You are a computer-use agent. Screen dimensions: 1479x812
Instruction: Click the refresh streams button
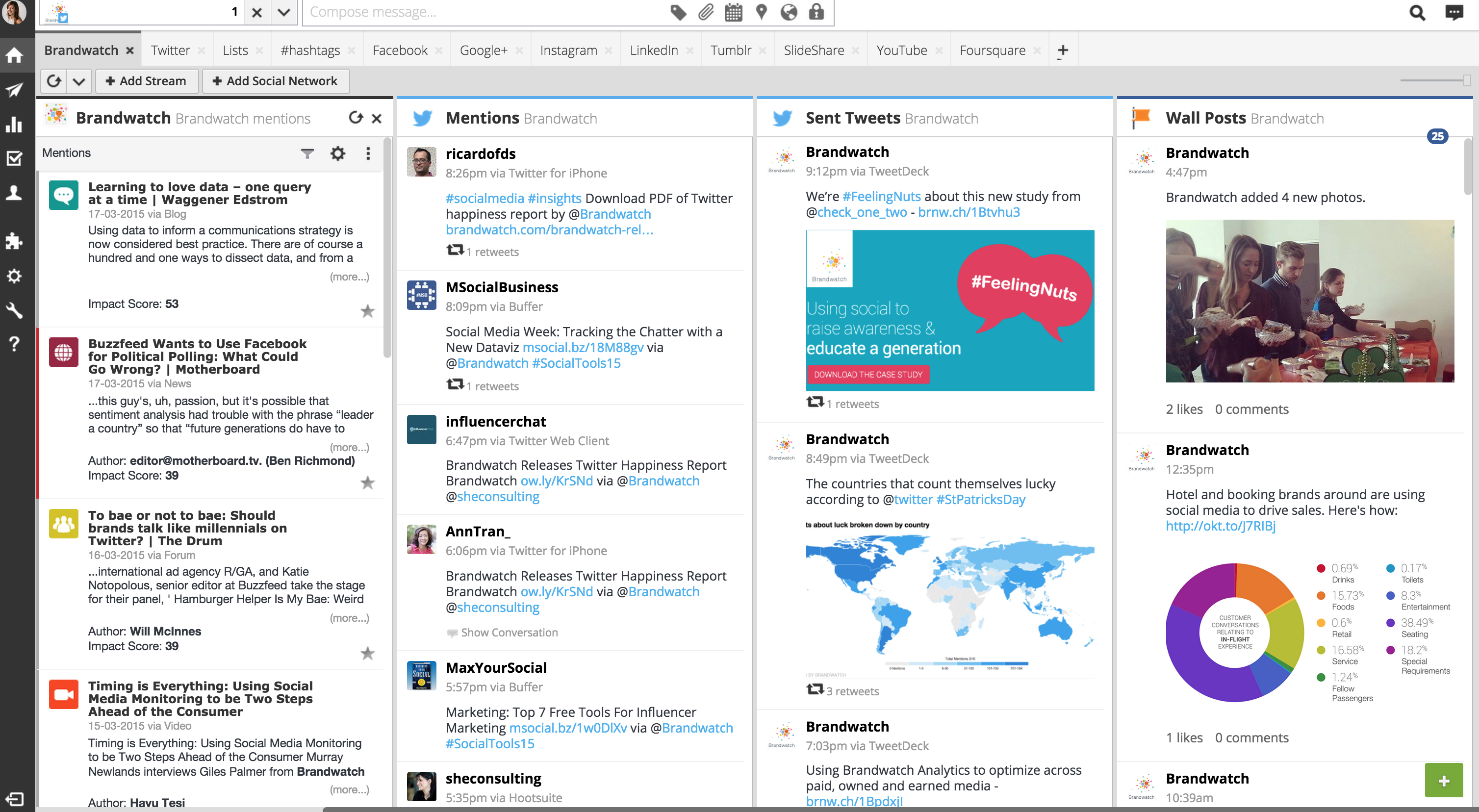pyautogui.click(x=54, y=81)
